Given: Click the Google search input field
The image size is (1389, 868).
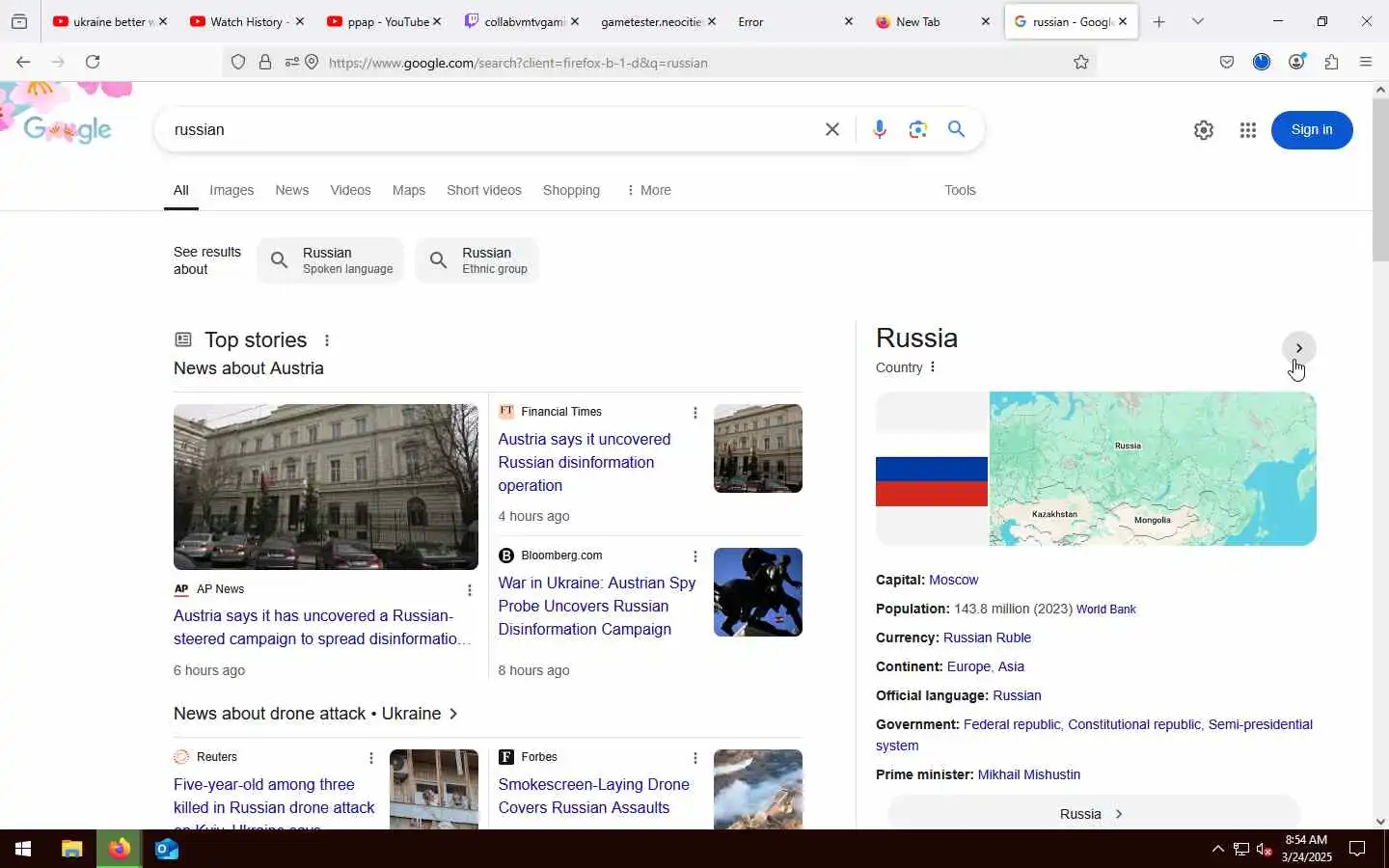Looking at the screenshot, I should click(x=492, y=129).
